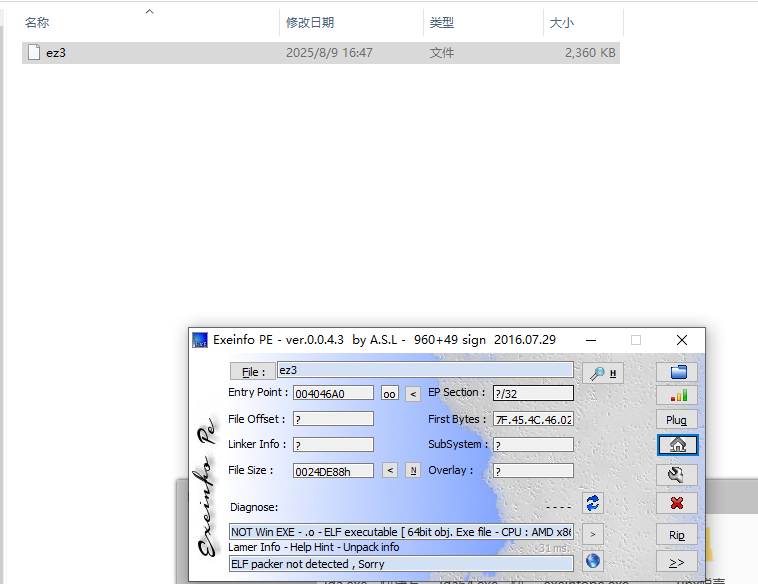The image size is (758, 584).
Task: Click the Exeinfo PE title bar icon
Action: 200,340
